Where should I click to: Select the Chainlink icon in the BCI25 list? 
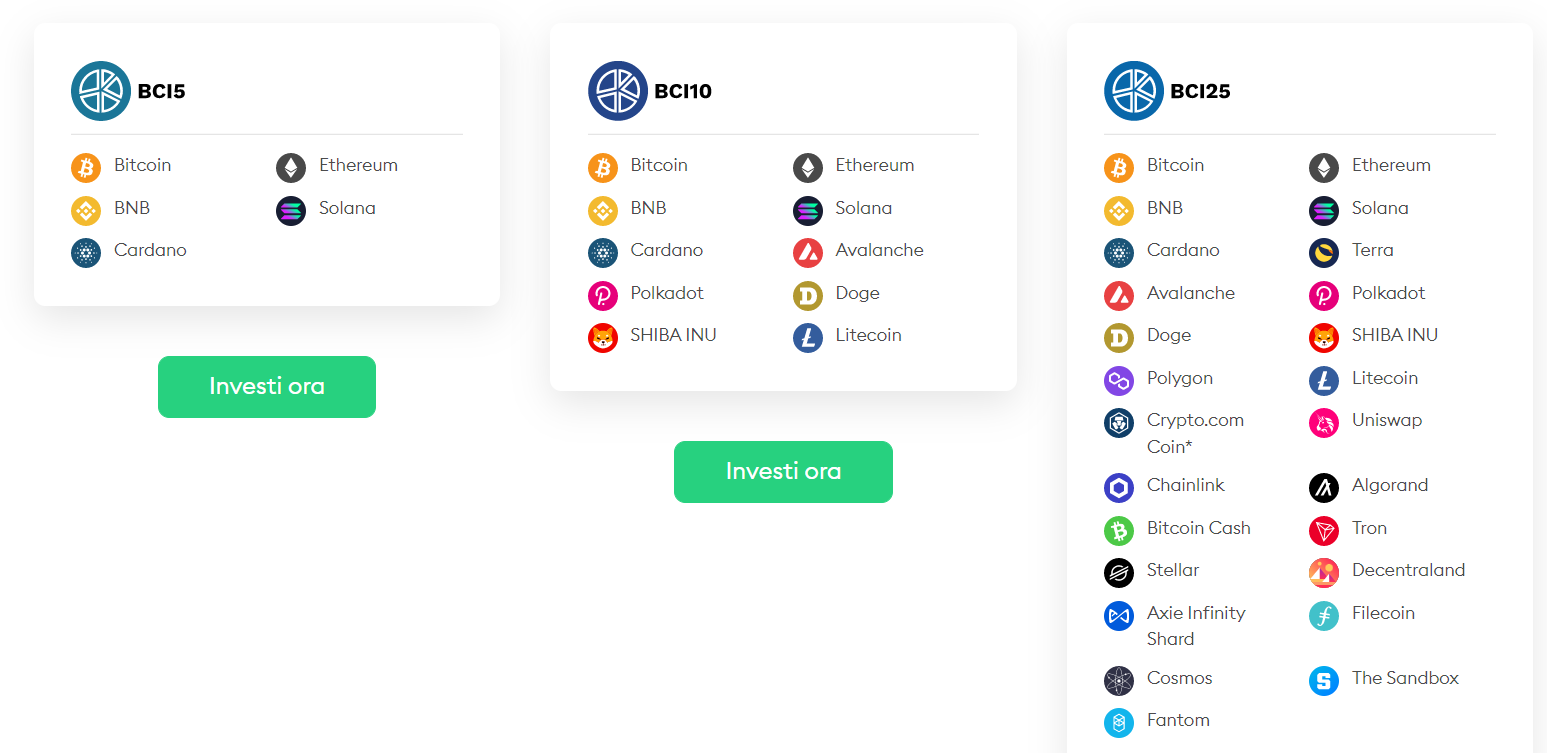point(1118,487)
